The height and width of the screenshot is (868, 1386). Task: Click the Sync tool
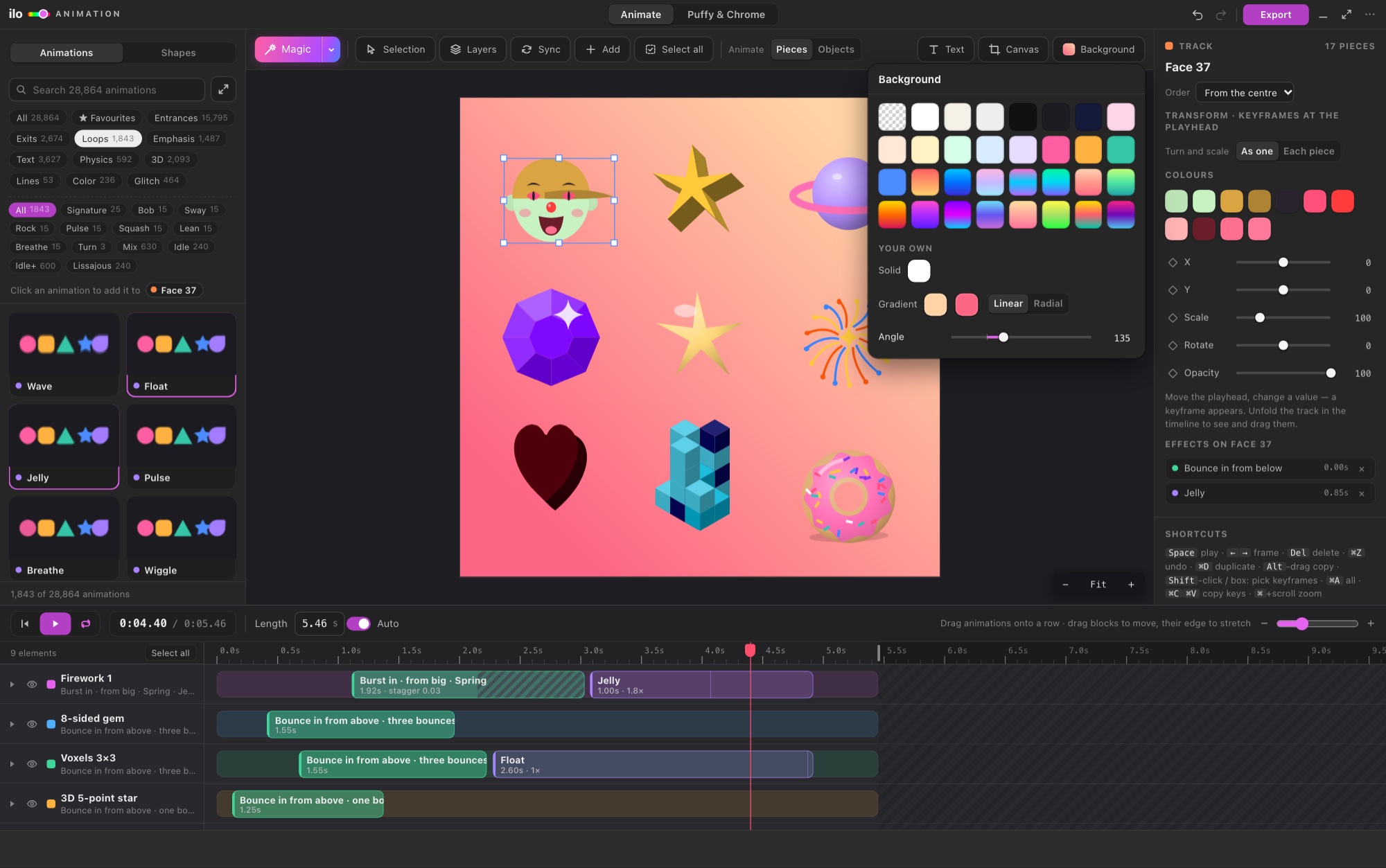(541, 49)
